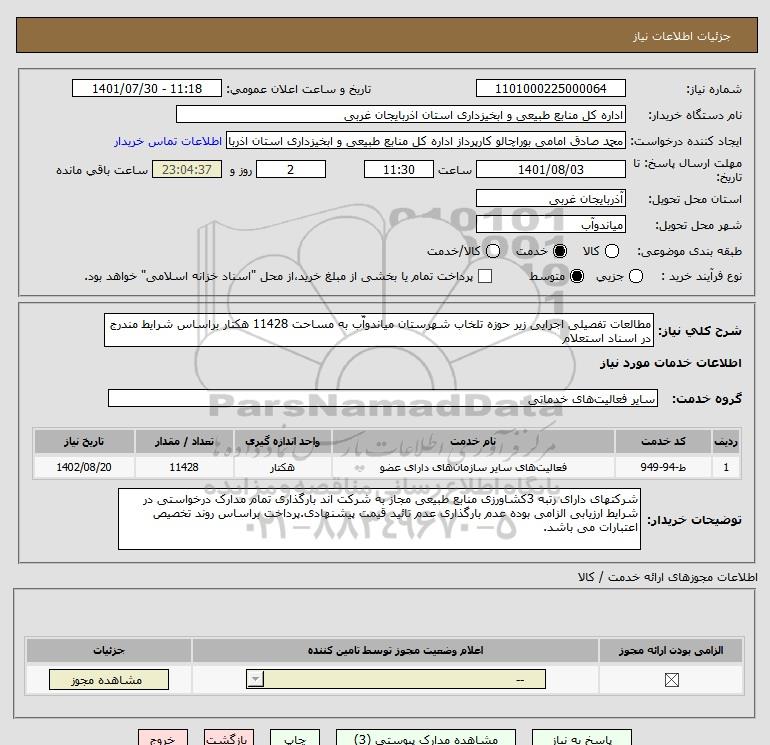The width and height of the screenshot is (770, 745).
Task: Click the delivery city field میاندوآب
Action: [550, 224]
